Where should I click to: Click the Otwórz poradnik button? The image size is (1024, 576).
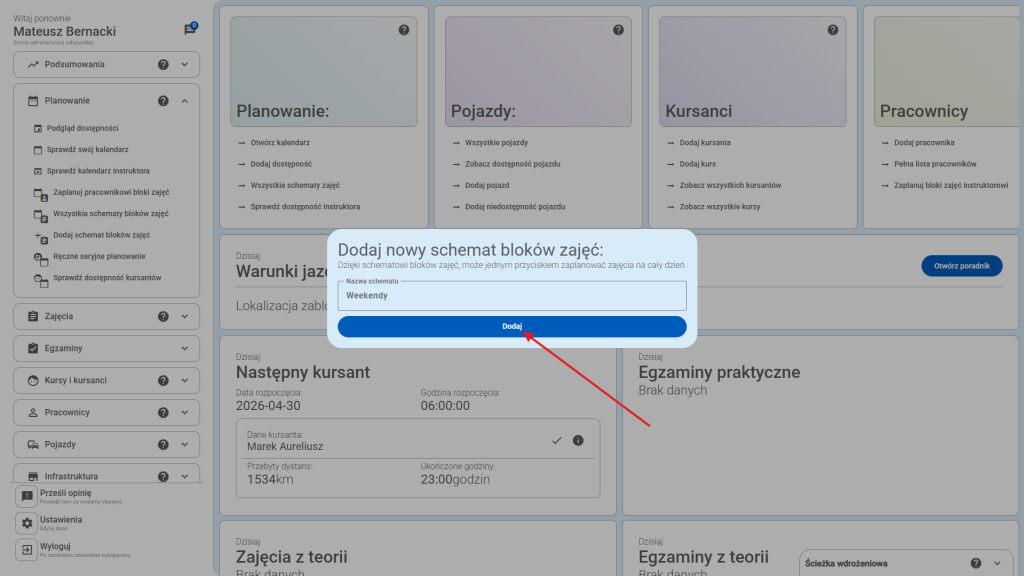point(961,266)
